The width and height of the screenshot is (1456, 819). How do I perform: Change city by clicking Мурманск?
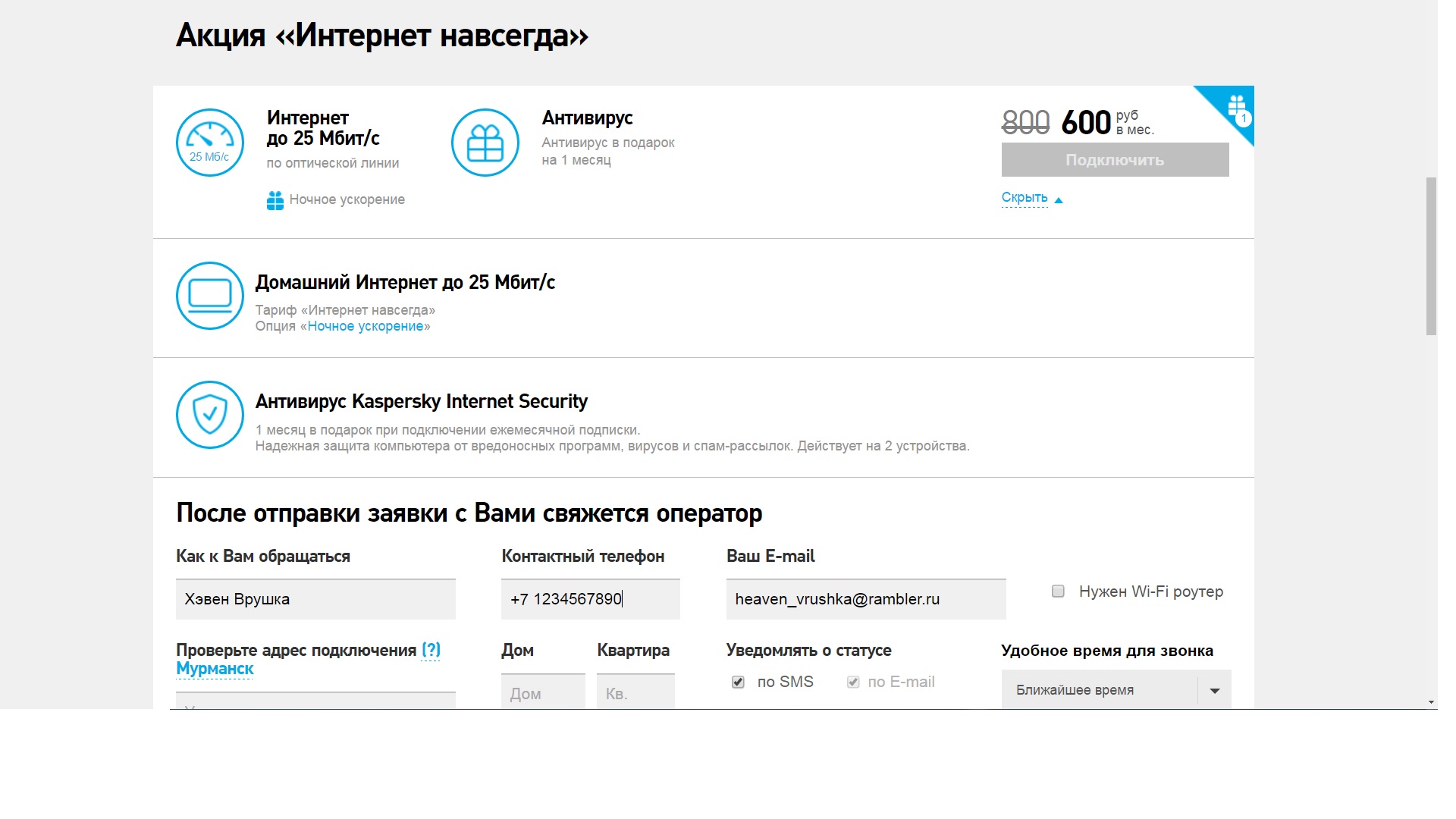[215, 669]
